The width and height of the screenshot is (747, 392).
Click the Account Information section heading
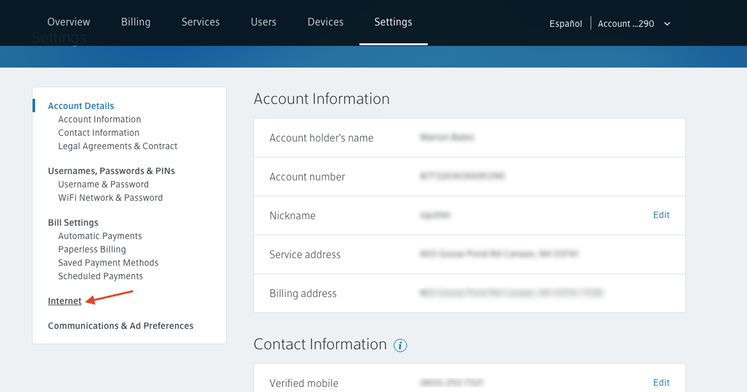322,99
